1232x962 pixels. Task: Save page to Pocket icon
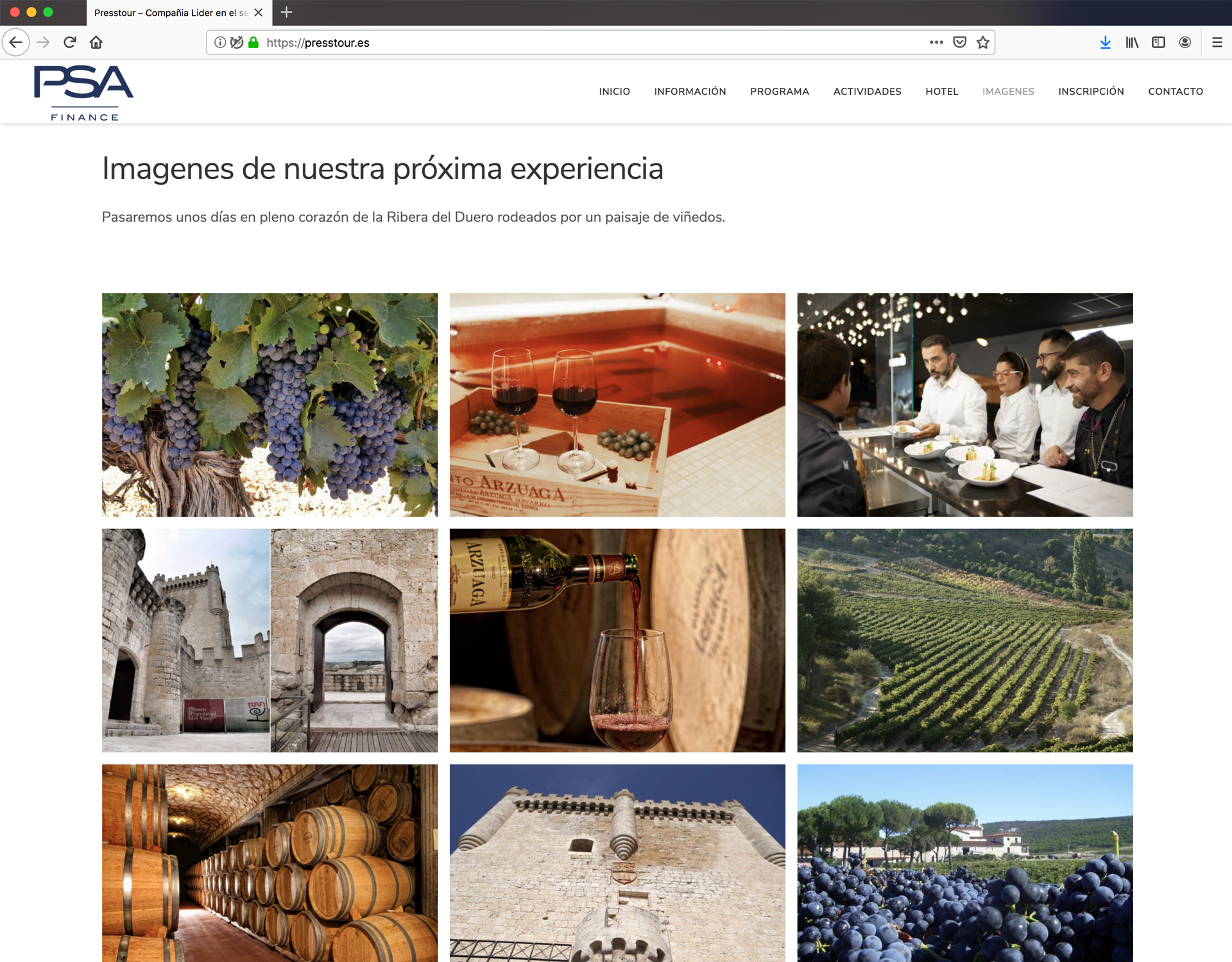pos(959,42)
